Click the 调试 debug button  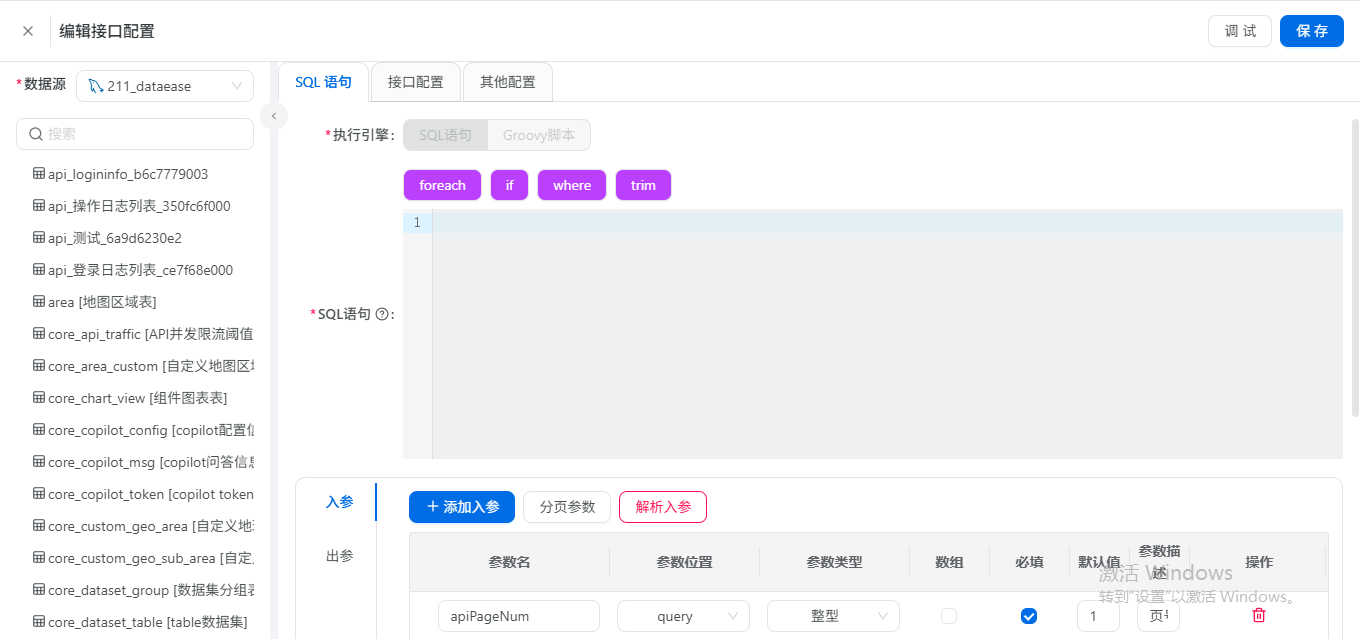(1240, 31)
